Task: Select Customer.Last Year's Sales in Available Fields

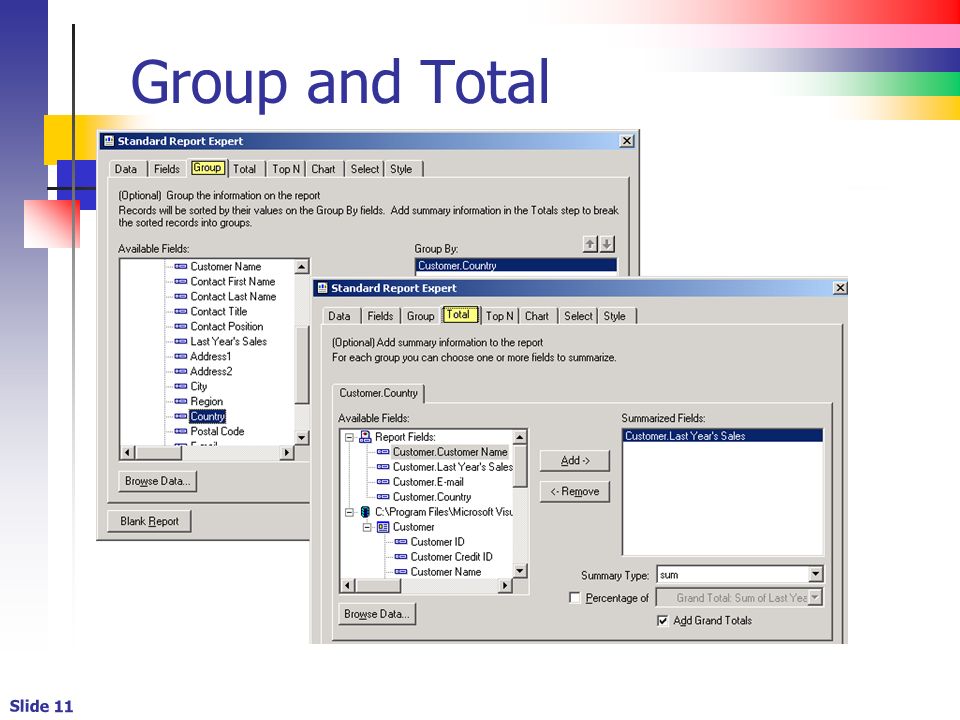Action: point(453,467)
